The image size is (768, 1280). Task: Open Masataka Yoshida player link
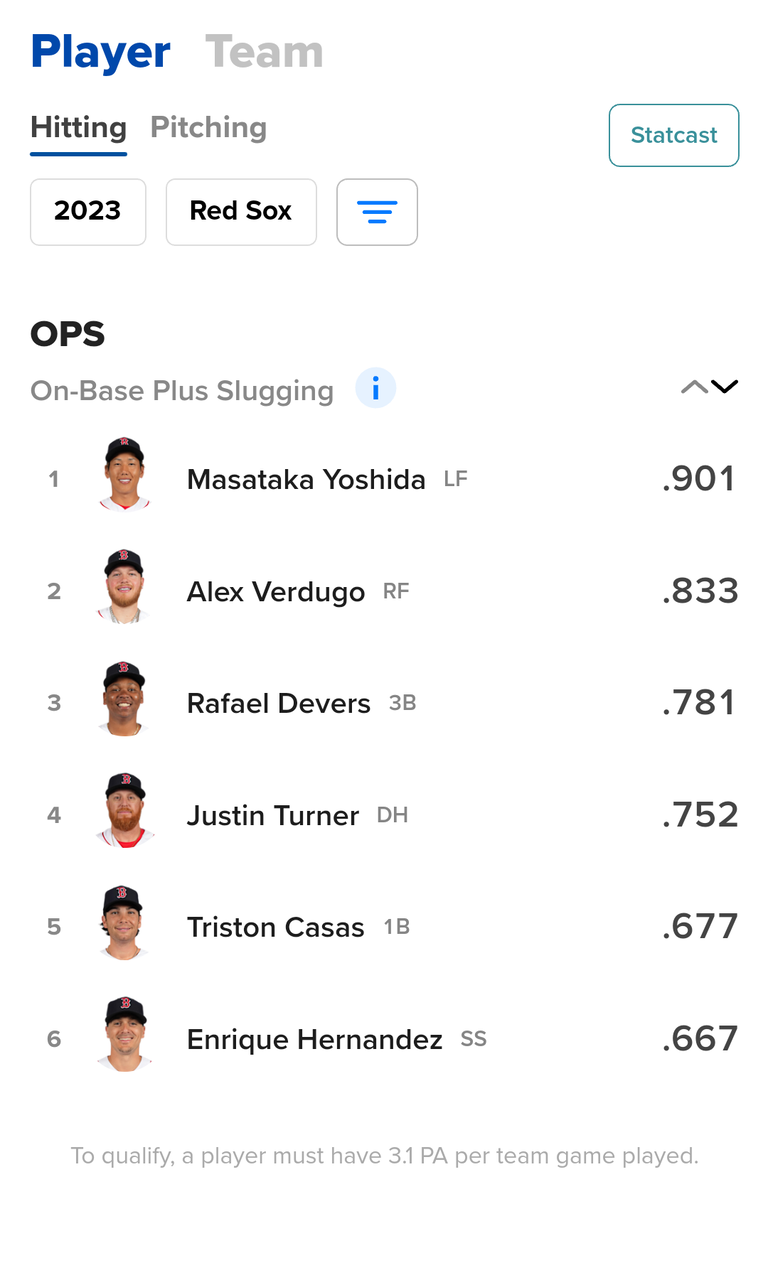[x=306, y=480]
